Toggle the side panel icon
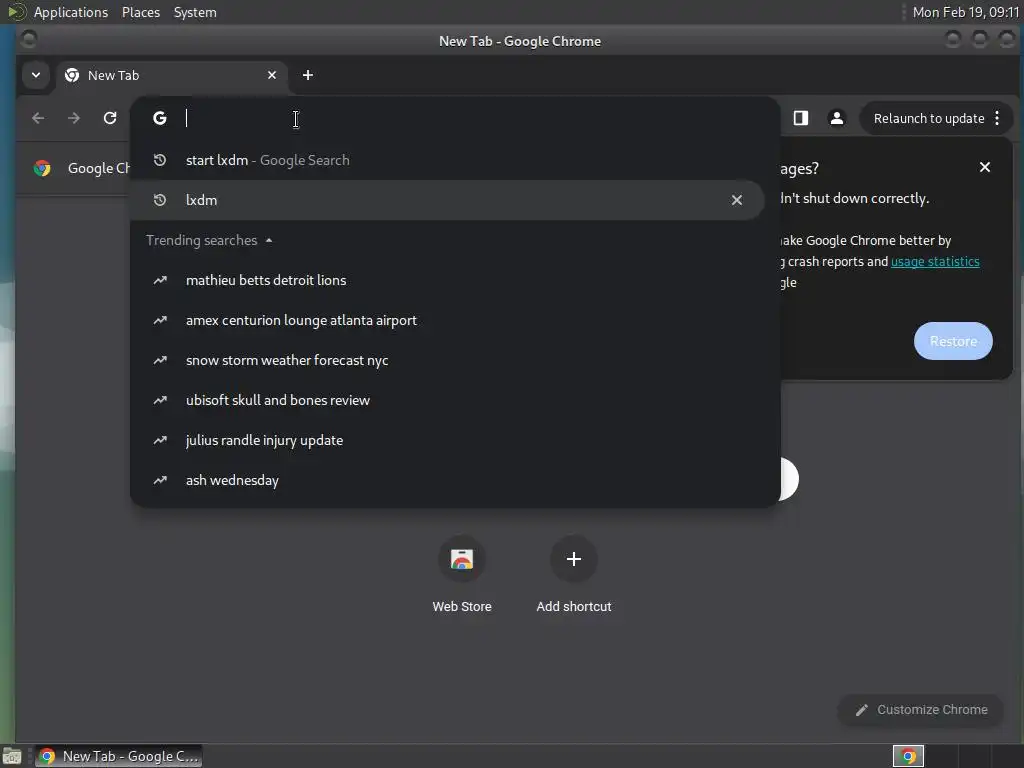 [801, 118]
